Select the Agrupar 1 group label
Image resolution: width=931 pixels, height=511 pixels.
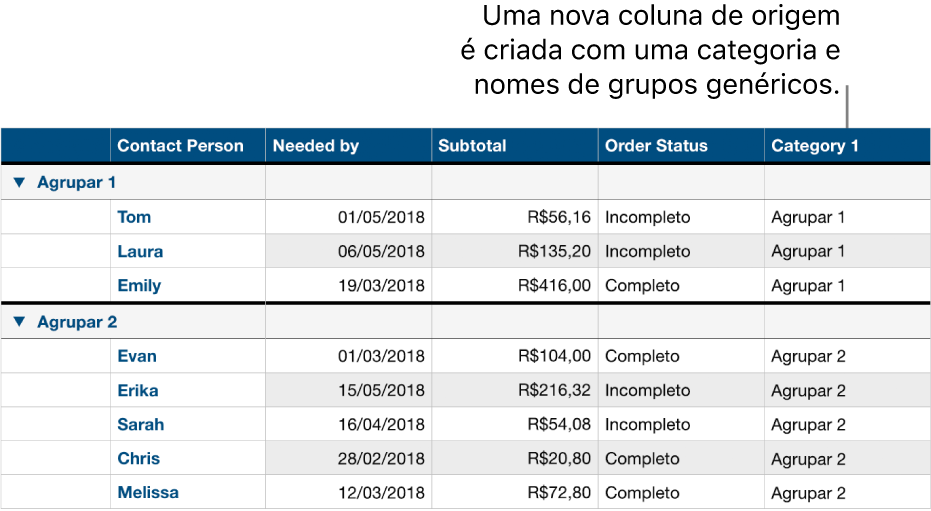point(77,183)
